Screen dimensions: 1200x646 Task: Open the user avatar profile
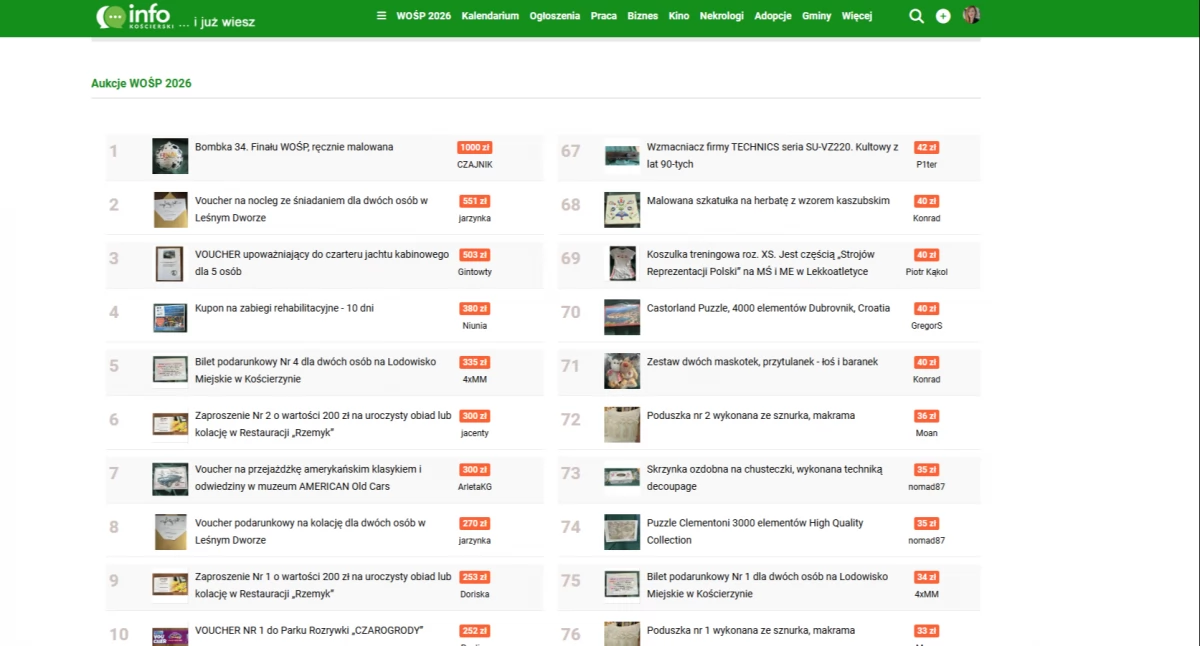pos(971,15)
